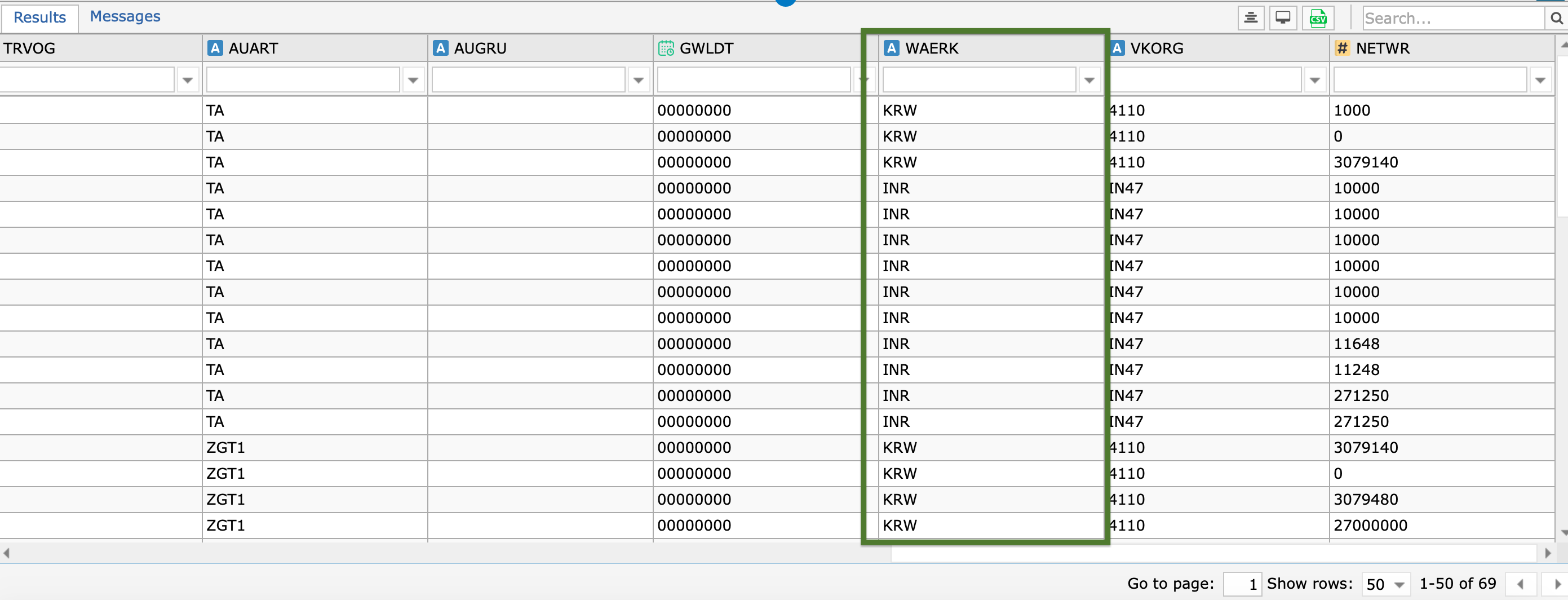Click the WAERK text type icon
This screenshot has width=1568, height=600.
892,48
